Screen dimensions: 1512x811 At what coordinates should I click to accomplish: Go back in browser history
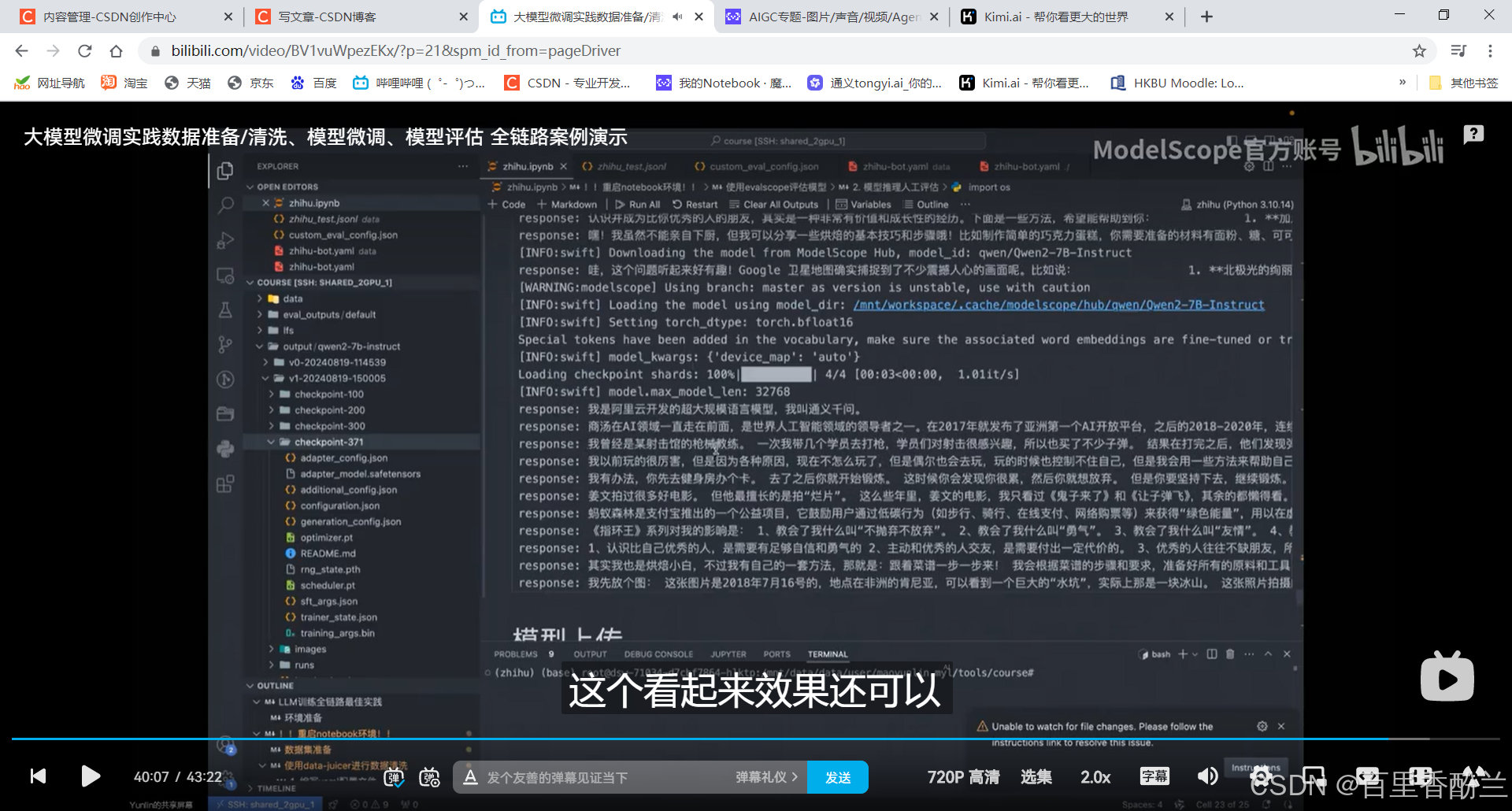coord(22,51)
